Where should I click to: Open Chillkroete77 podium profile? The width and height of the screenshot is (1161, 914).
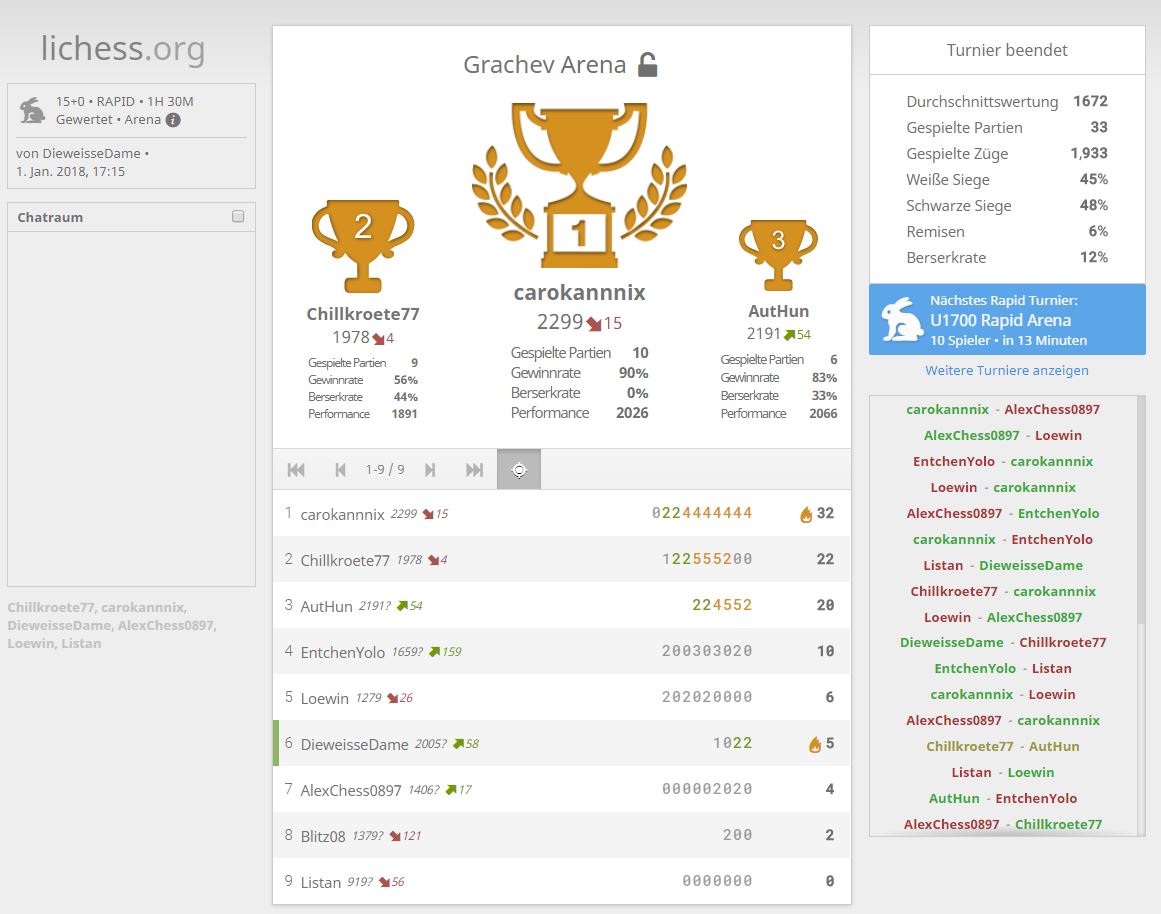pos(363,314)
